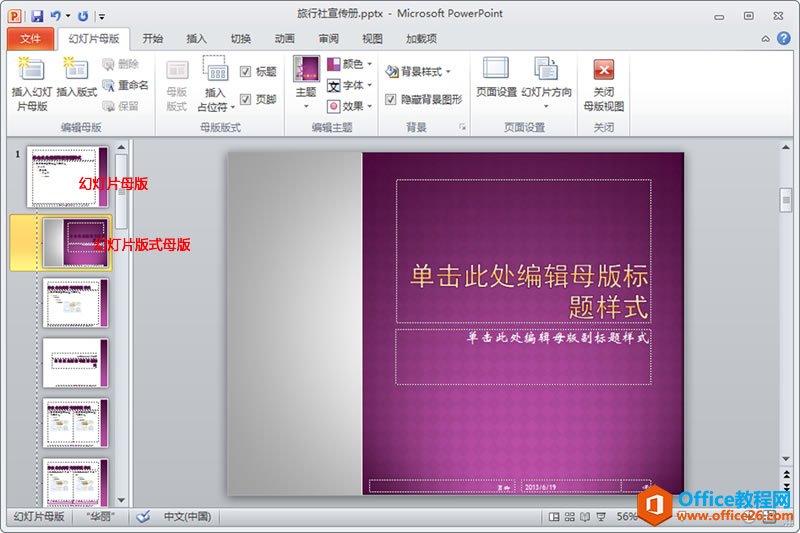Viewport: 800px width, 533px height.
Task: Click the Close Master View (关闭母版视图) button
Action: pos(603,84)
